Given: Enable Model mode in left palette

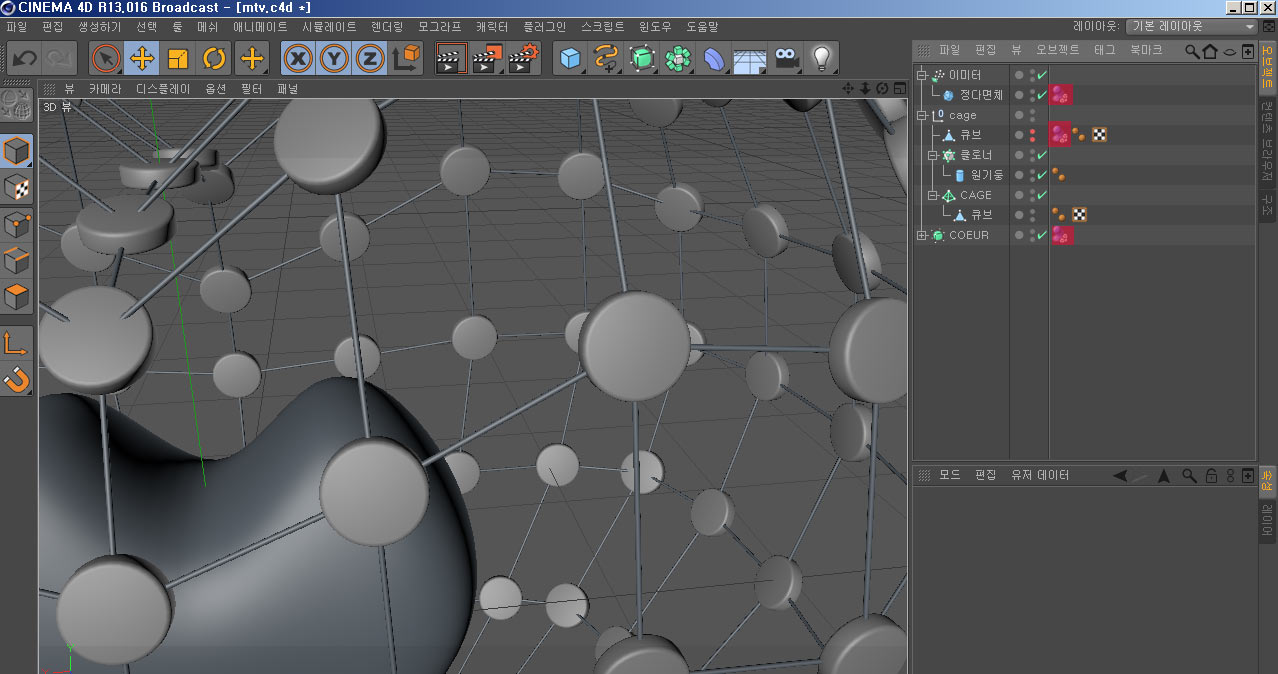Looking at the screenshot, I should coord(17,151).
